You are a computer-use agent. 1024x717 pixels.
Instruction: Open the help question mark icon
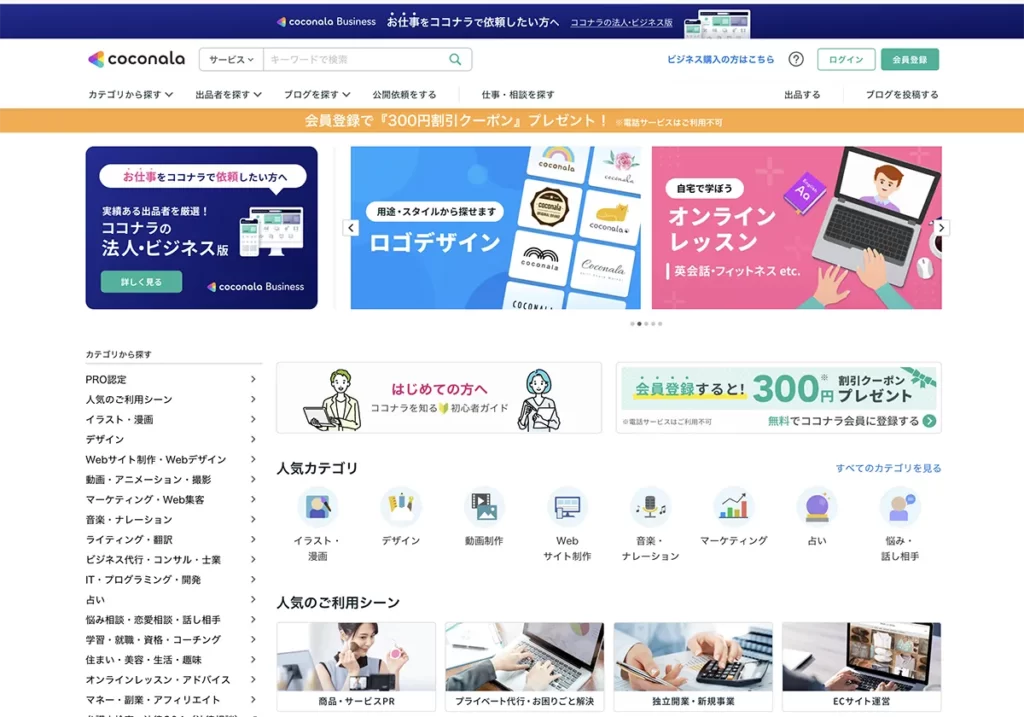(795, 59)
